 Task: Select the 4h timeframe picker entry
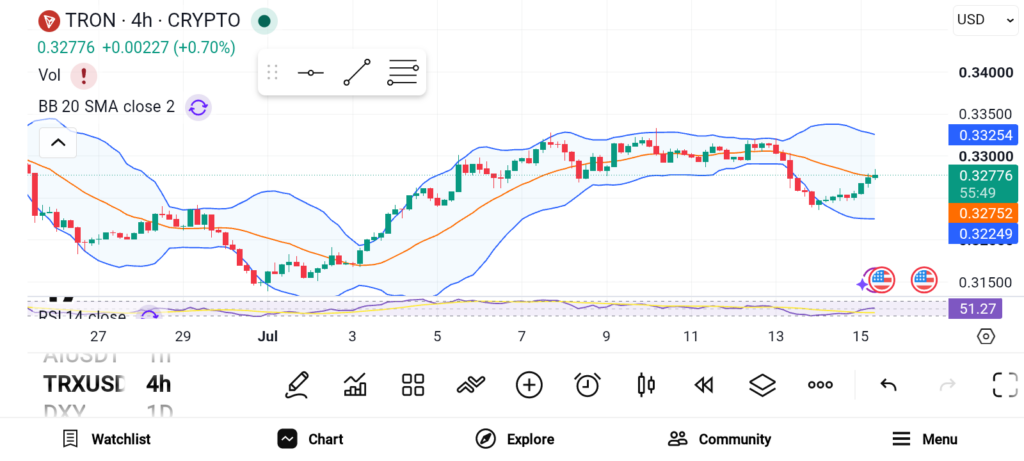158,384
